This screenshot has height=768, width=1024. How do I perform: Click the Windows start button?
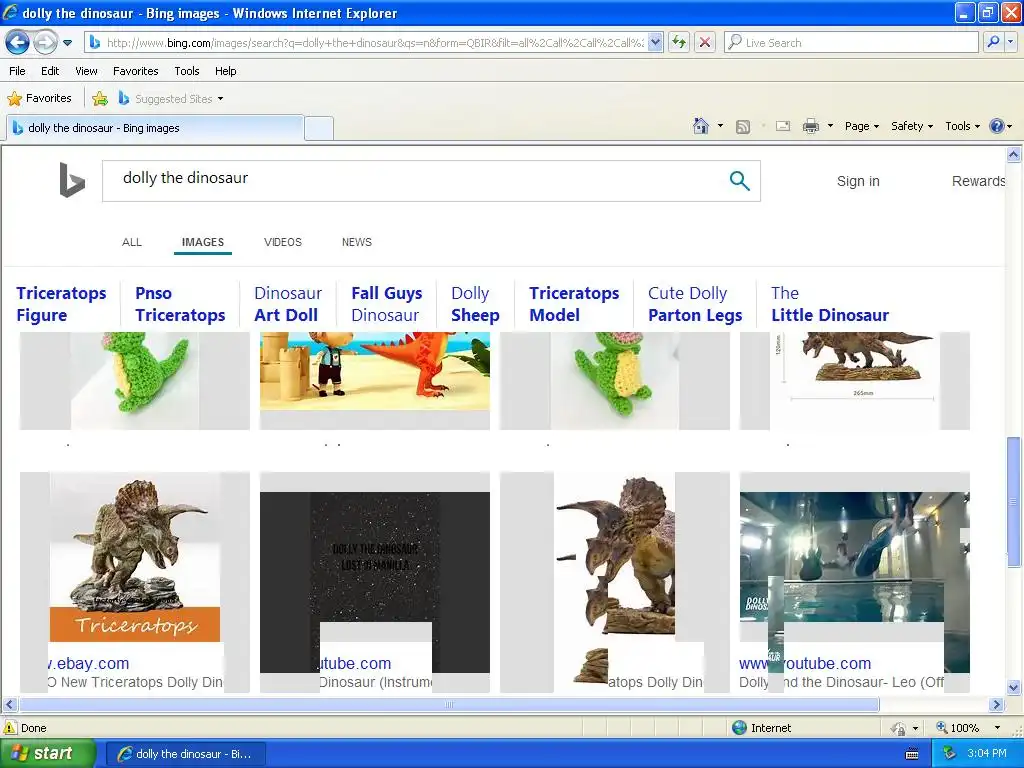[x=48, y=754]
